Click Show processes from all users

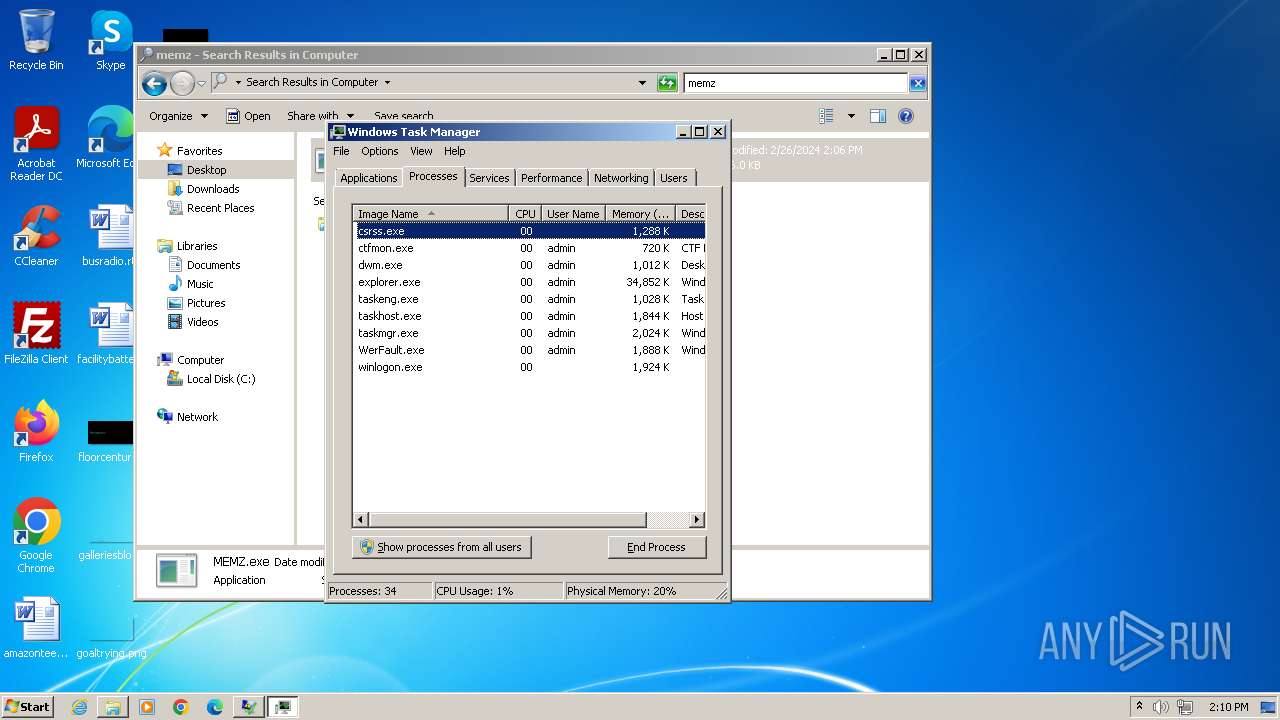click(x=441, y=547)
